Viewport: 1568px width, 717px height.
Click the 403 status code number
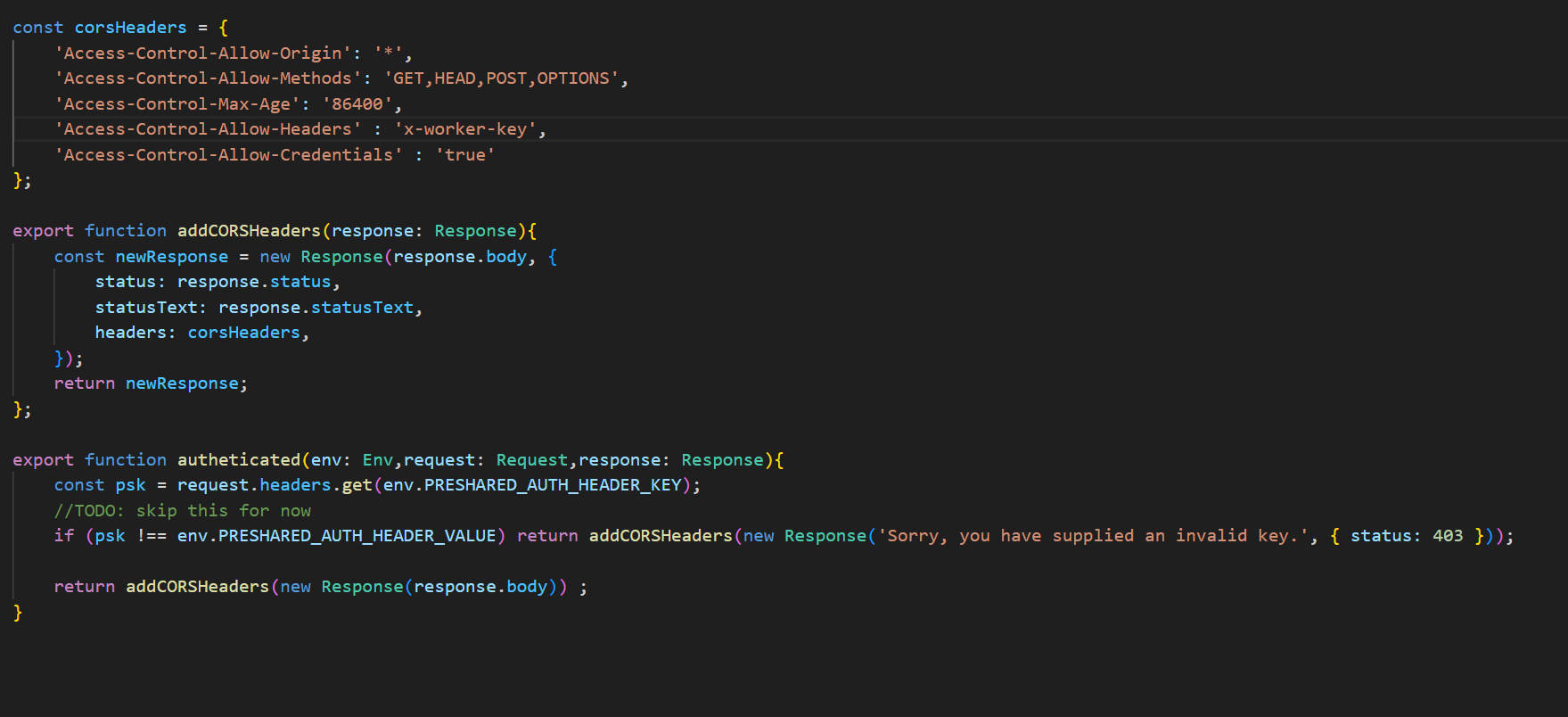[x=1449, y=536]
